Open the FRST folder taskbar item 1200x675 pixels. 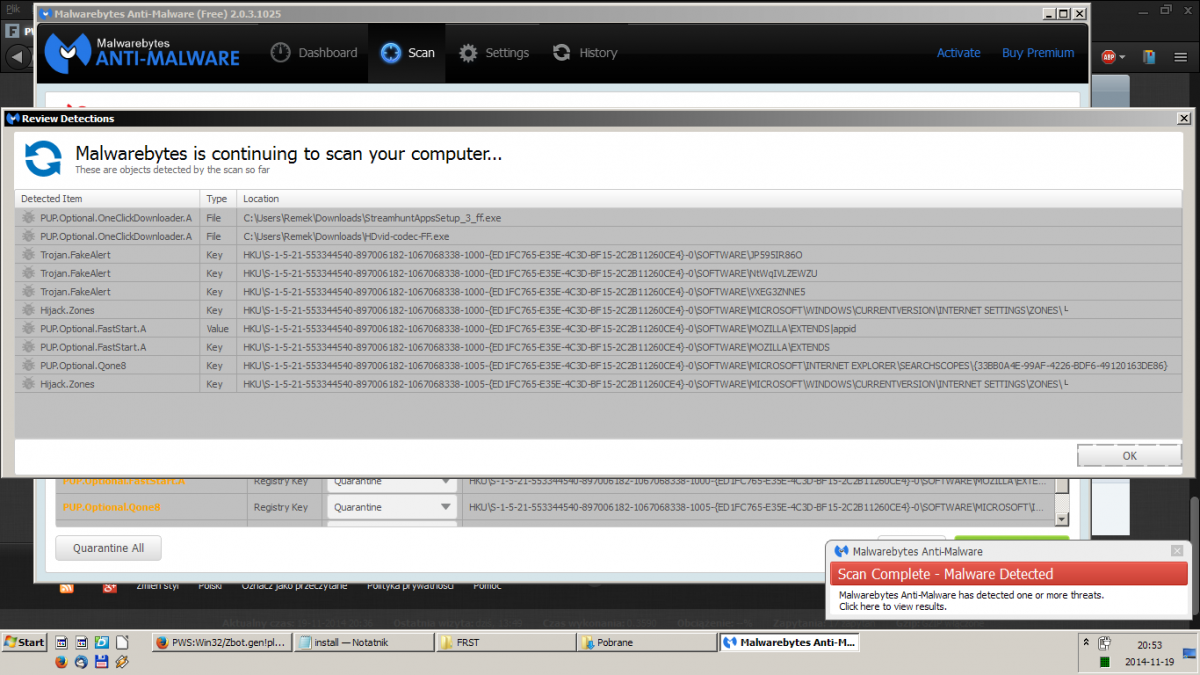[505, 642]
